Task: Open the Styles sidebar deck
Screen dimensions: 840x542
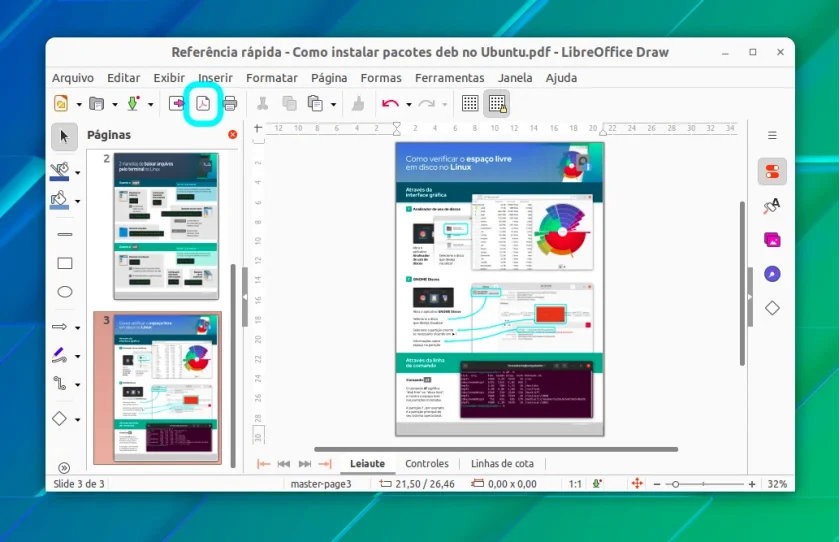Action: (x=772, y=206)
